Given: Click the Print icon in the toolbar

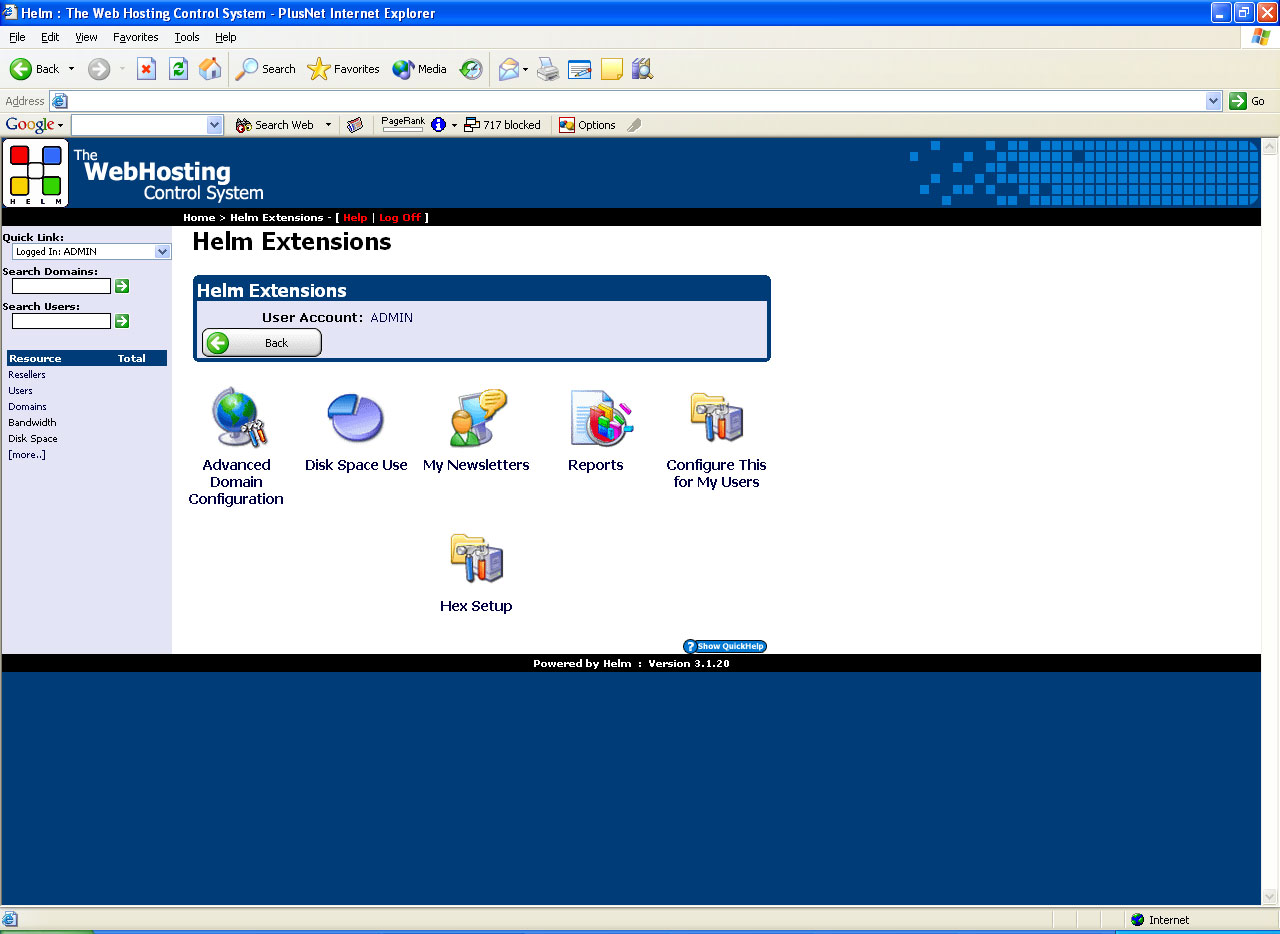Looking at the screenshot, I should coord(548,69).
